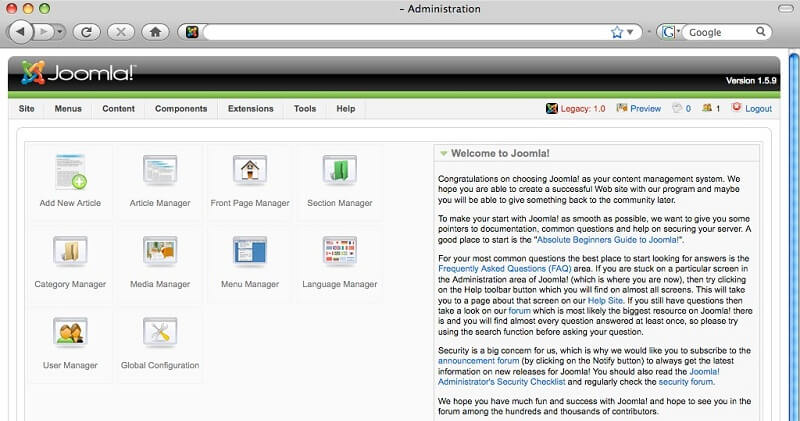Collapse the Welcome to Joomla! panel
Image resolution: width=800 pixels, height=421 pixels.
pos(444,153)
